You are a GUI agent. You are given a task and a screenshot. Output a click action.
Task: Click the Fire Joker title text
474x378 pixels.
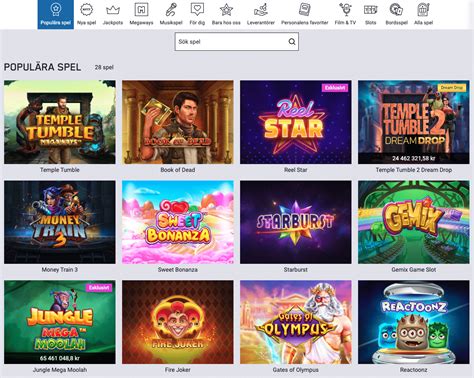pos(178,370)
